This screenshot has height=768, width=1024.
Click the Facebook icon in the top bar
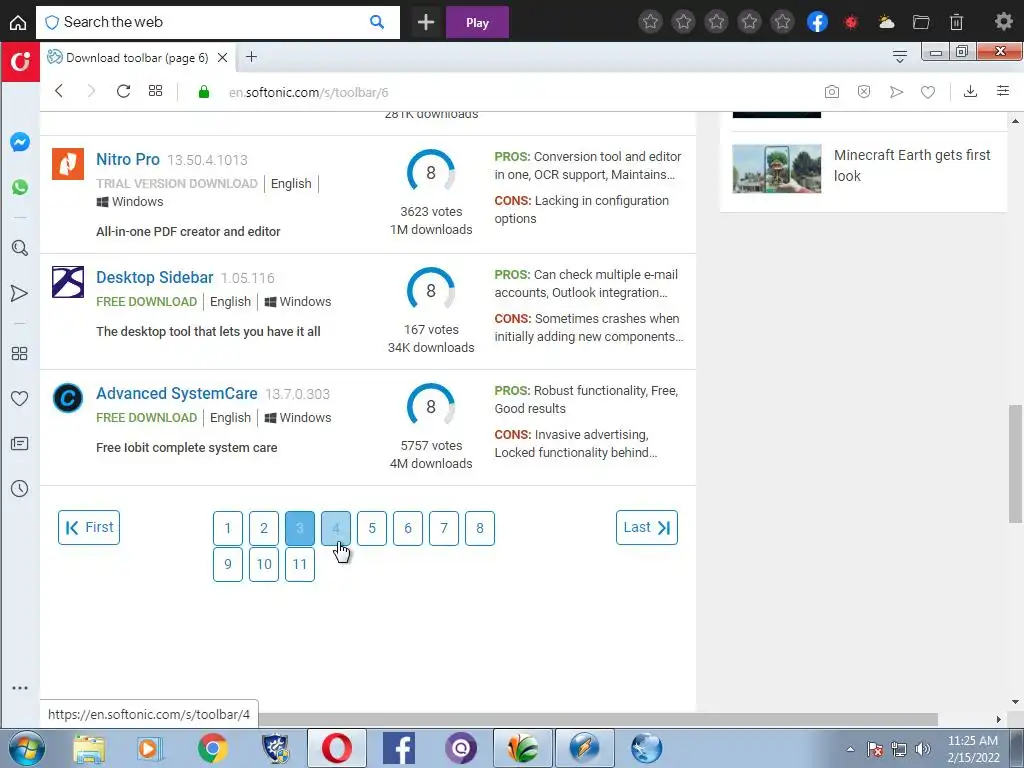(818, 22)
